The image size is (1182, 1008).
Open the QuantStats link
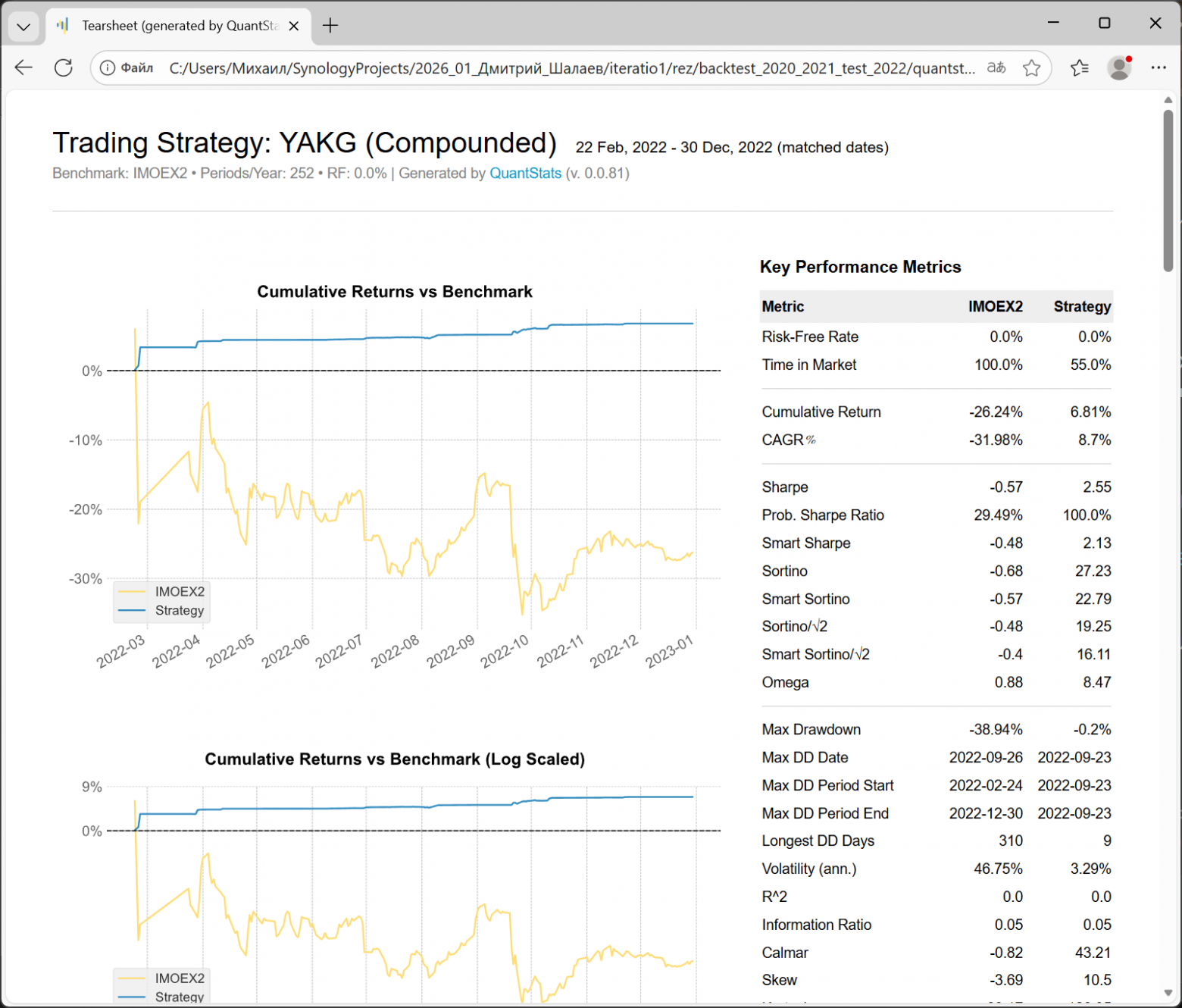(x=525, y=173)
